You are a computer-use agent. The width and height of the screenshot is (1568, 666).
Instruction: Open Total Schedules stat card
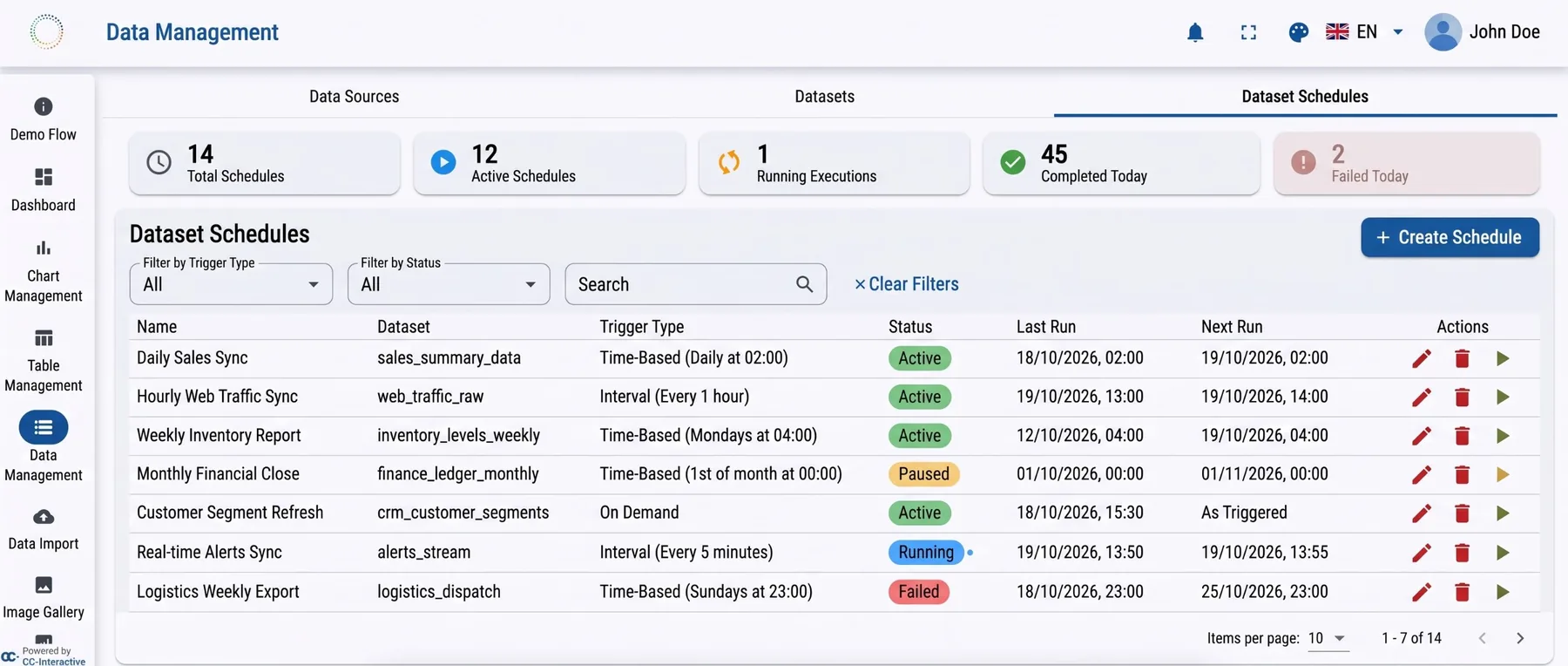[265, 163]
